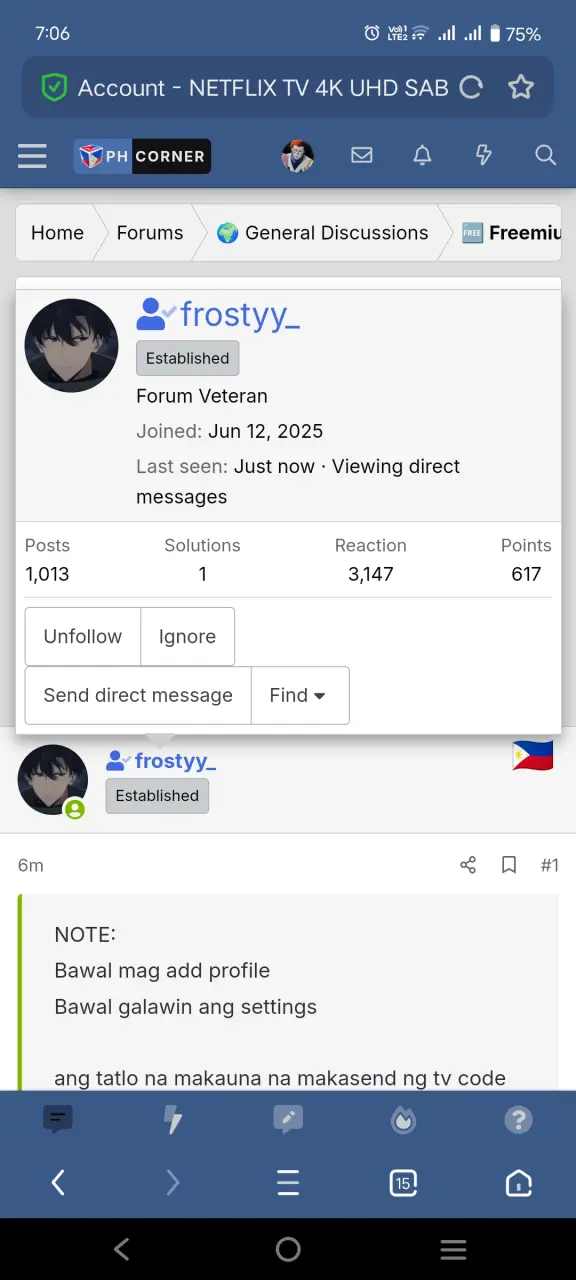Open the browser's three-line menu
Viewport: 576px width, 1280px height.
tap(288, 1183)
